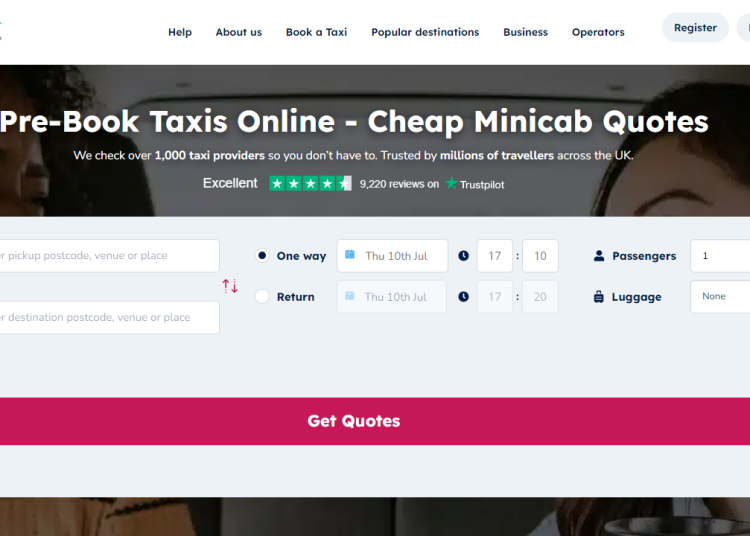This screenshot has height=536, width=750.
Task: Open the Return minute selector showing 20
Action: click(540, 297)
